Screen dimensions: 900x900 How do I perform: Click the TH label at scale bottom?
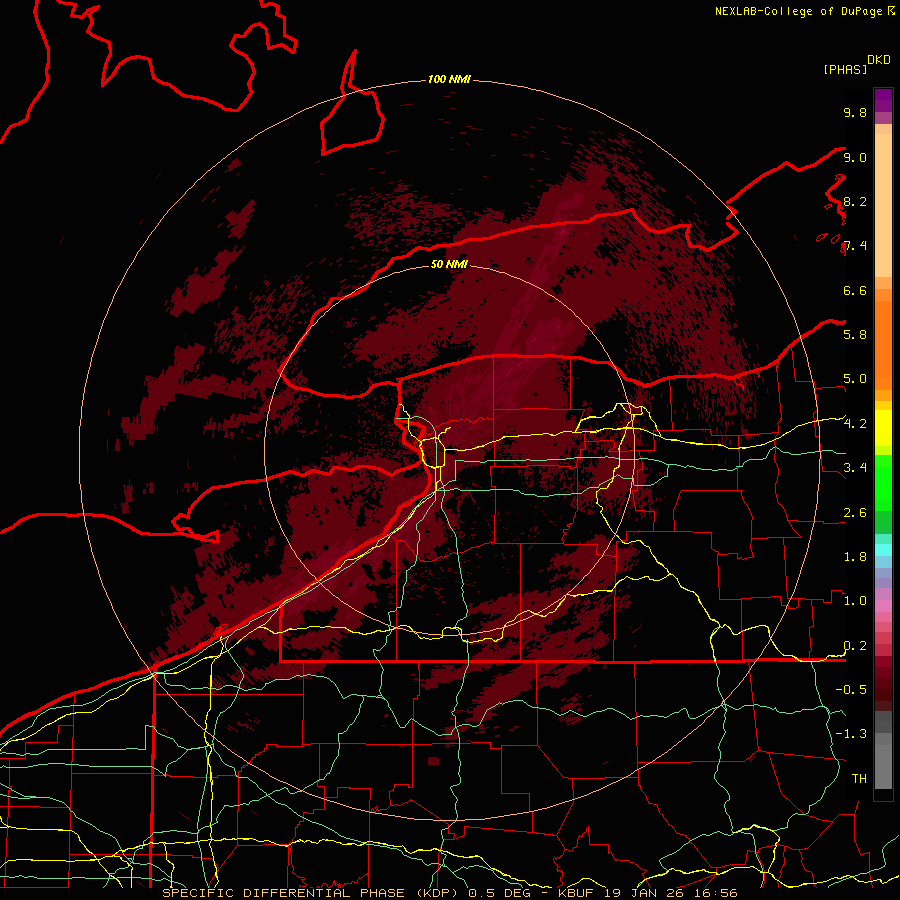859,779
